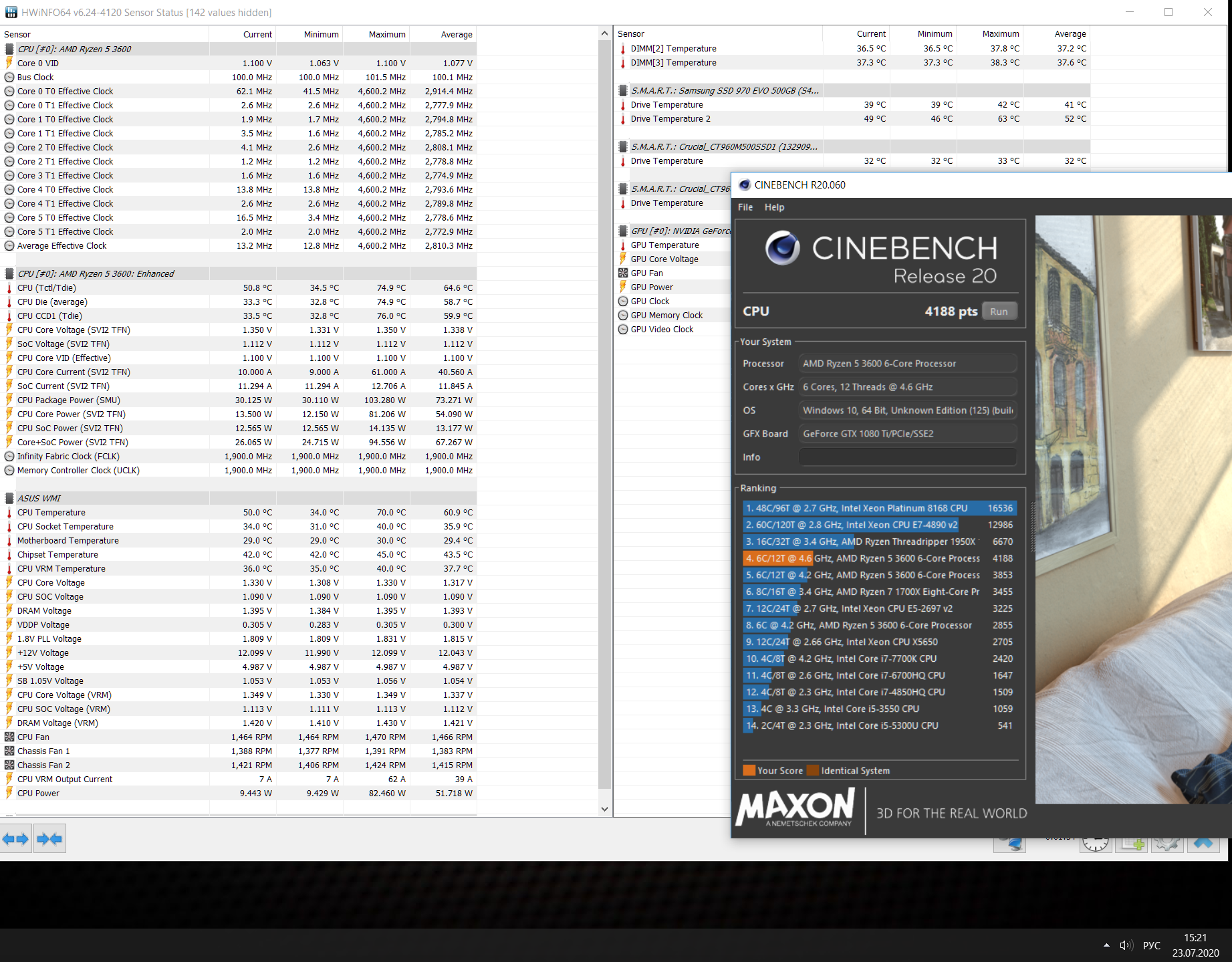1232x962 pixels.
Task: Select the +12V Voltage sensor row
Action: click(x=239, y=653)
